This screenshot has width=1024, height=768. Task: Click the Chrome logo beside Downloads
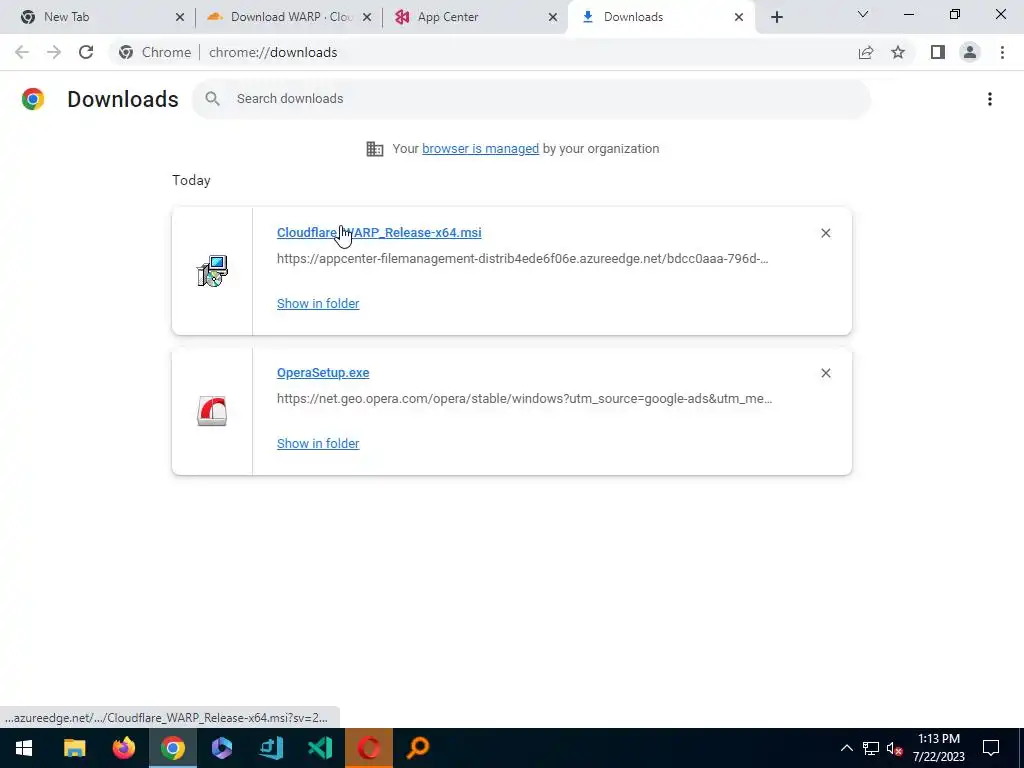(33, 99)
